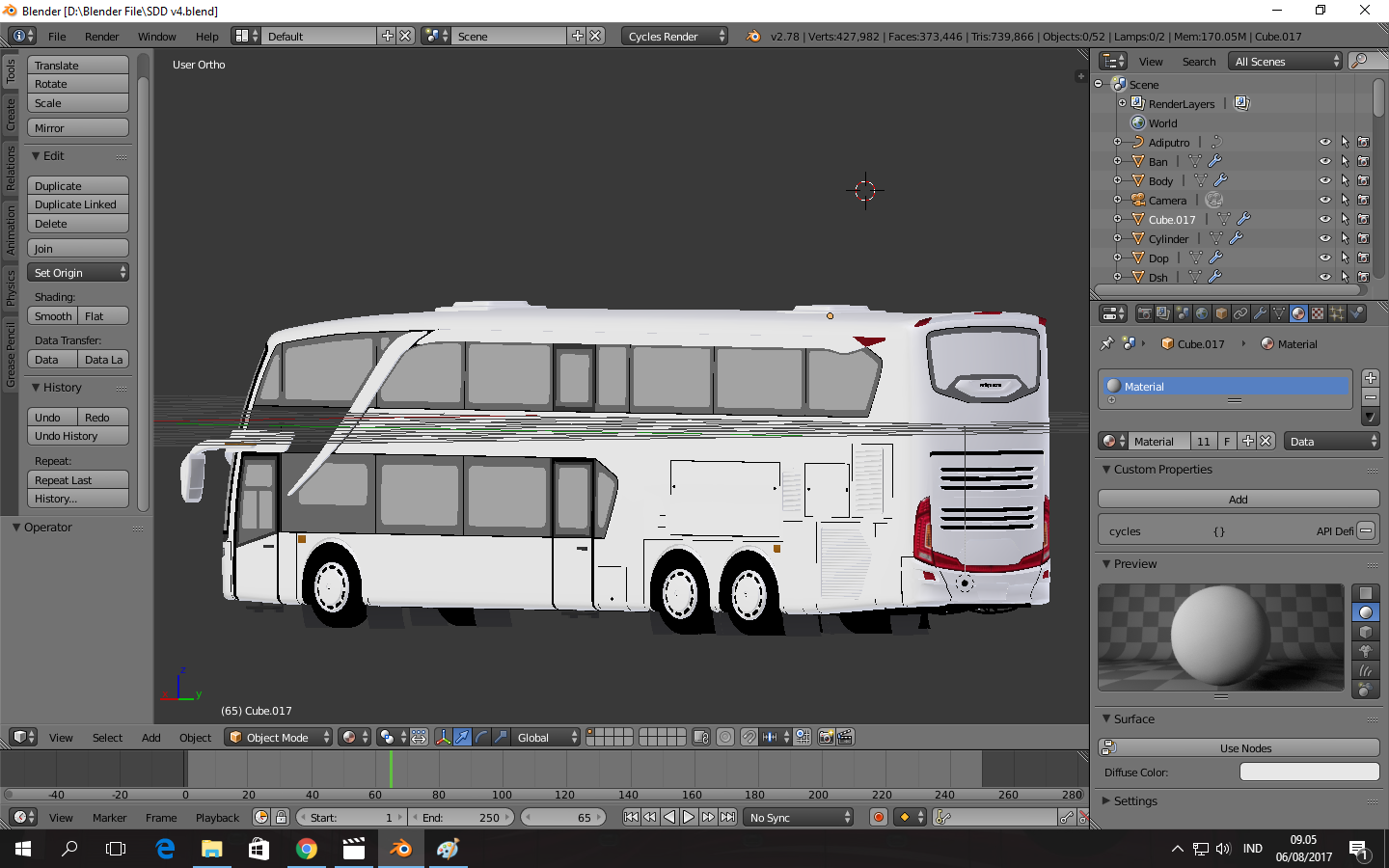Switch to Texture properties (checkered icon)

tap(1317, 313)
